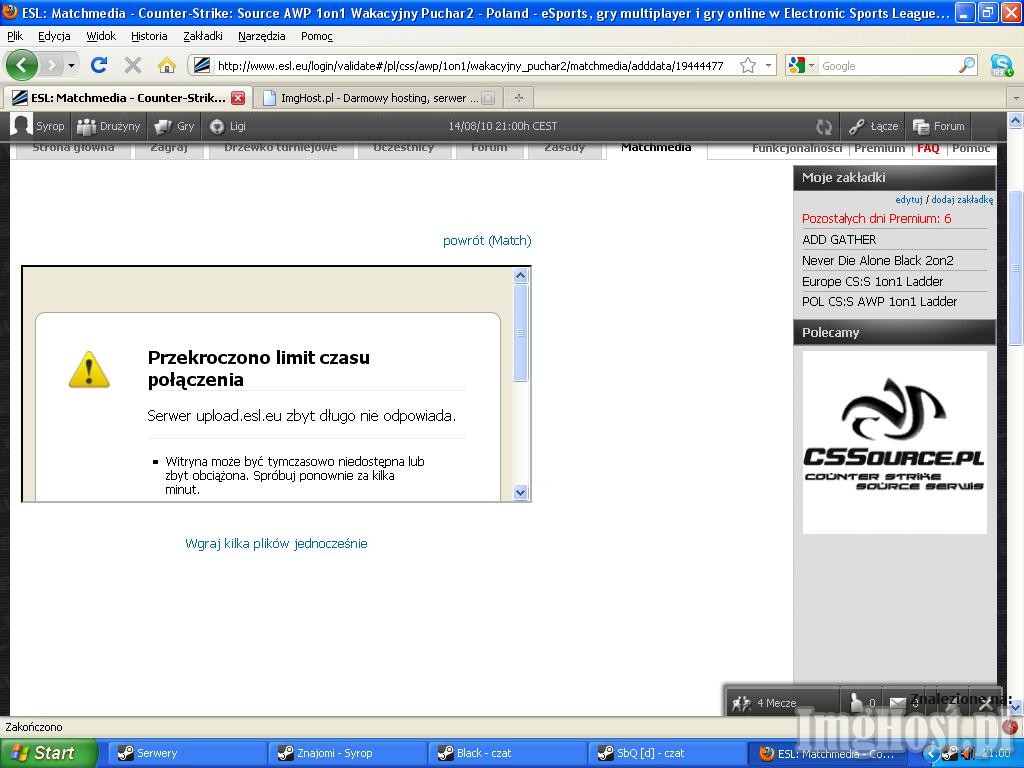This screenshot has width=1024, height=768.
Task: Open the Edycja menu
Action: pos(54,36)
